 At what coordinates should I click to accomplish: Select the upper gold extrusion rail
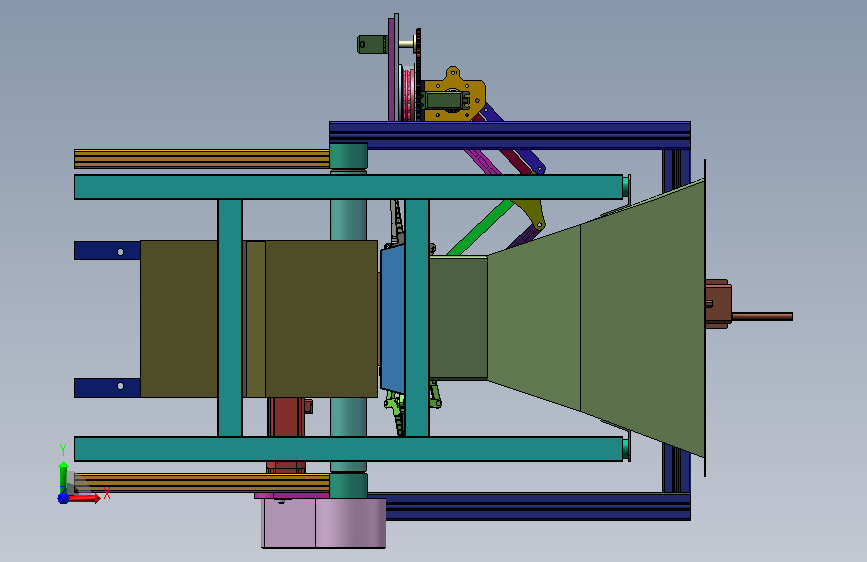(202, 159)
